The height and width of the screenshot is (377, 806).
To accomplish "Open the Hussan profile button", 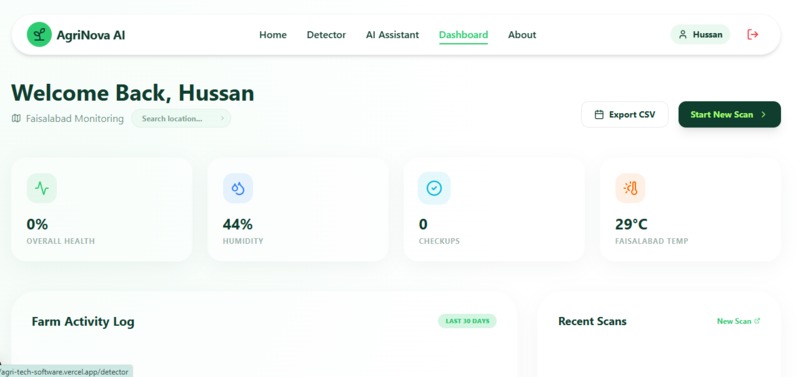I will [700, 34].
